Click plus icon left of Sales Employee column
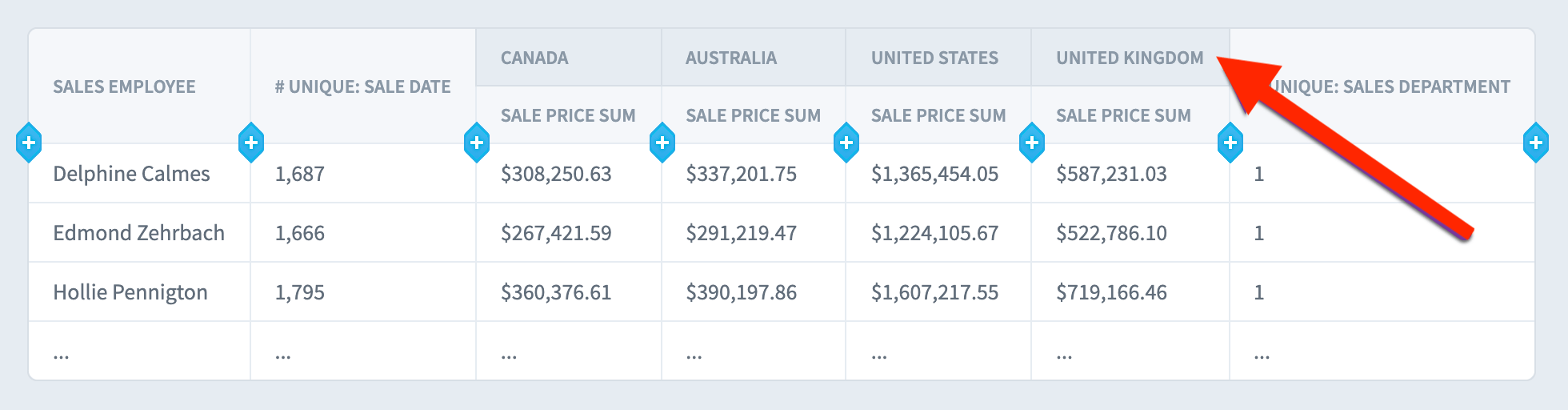This screenshot has width=1568, height=410. 29,143
